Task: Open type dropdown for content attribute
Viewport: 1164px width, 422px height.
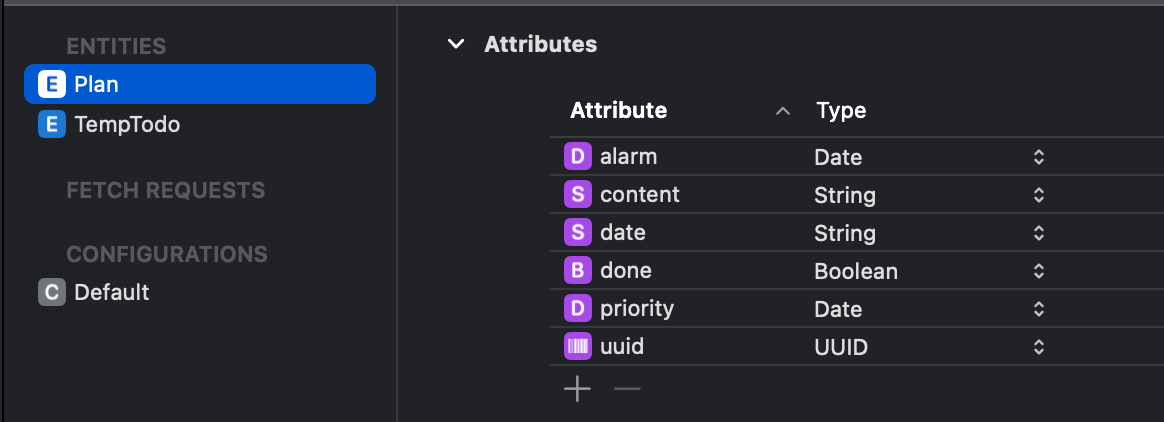Action: coord(1039,195)
